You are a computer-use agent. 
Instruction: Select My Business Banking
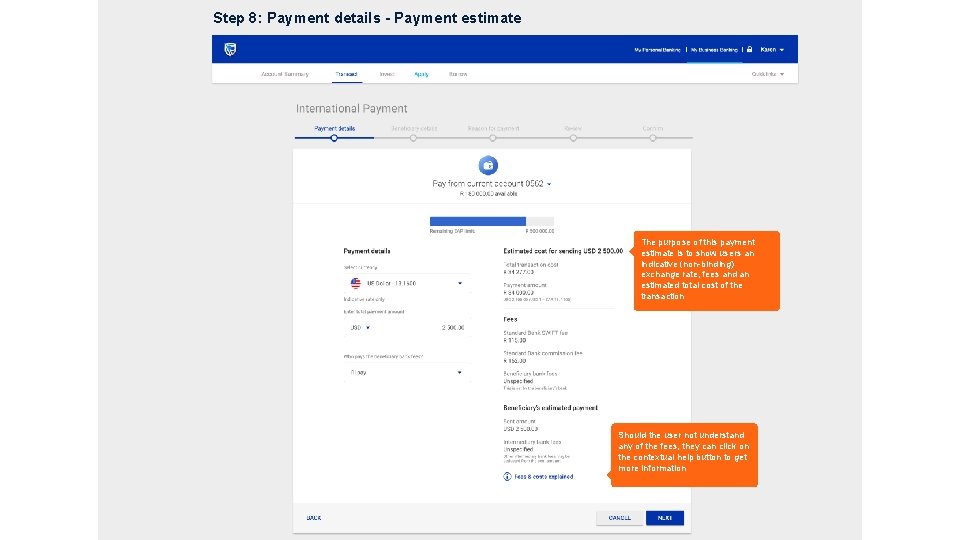pyautogui.click(x=714, y=50)
